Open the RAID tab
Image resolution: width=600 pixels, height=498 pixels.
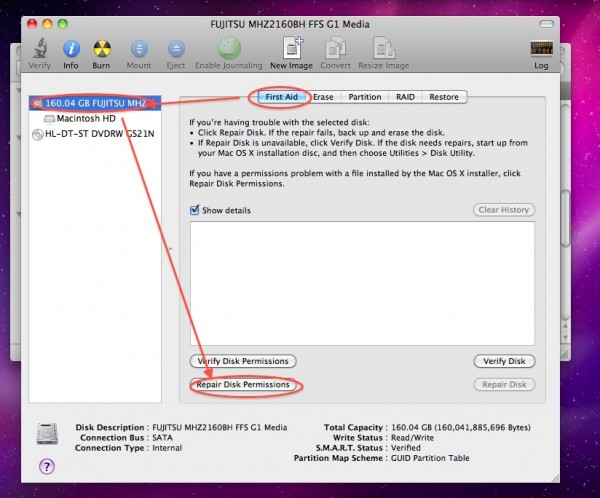coord(405,97)
